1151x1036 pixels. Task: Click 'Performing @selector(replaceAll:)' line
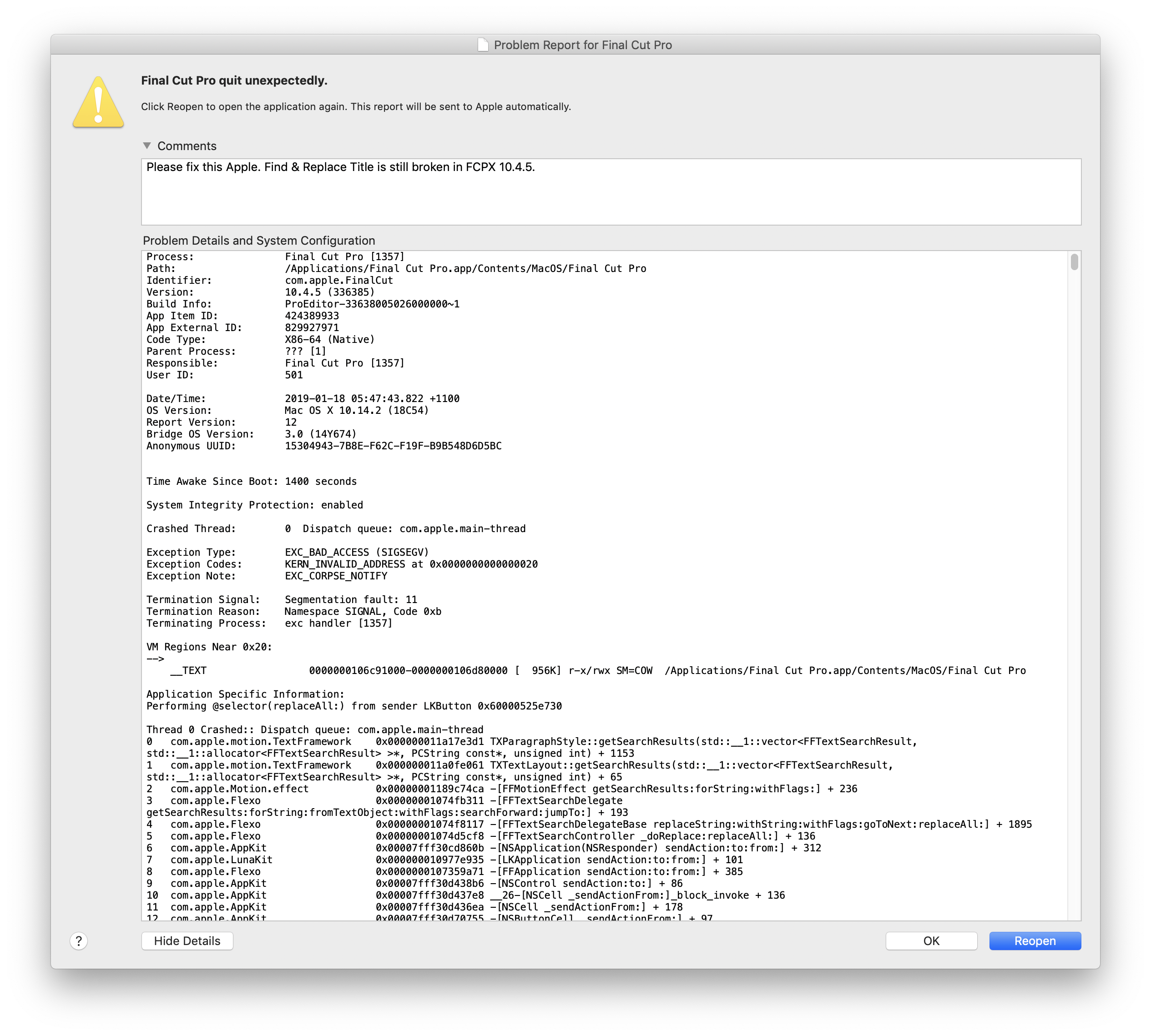[354, 706]
